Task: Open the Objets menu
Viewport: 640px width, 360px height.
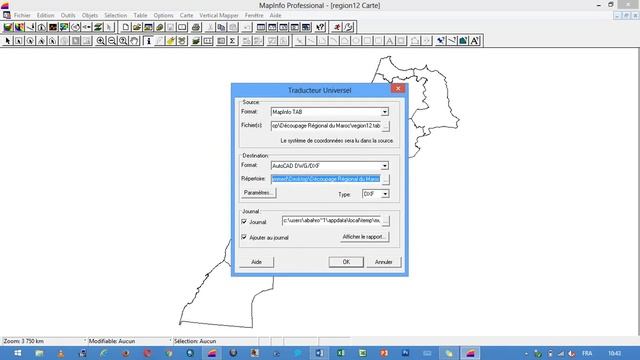Action: pyautogui.click(x=90, y=15)
